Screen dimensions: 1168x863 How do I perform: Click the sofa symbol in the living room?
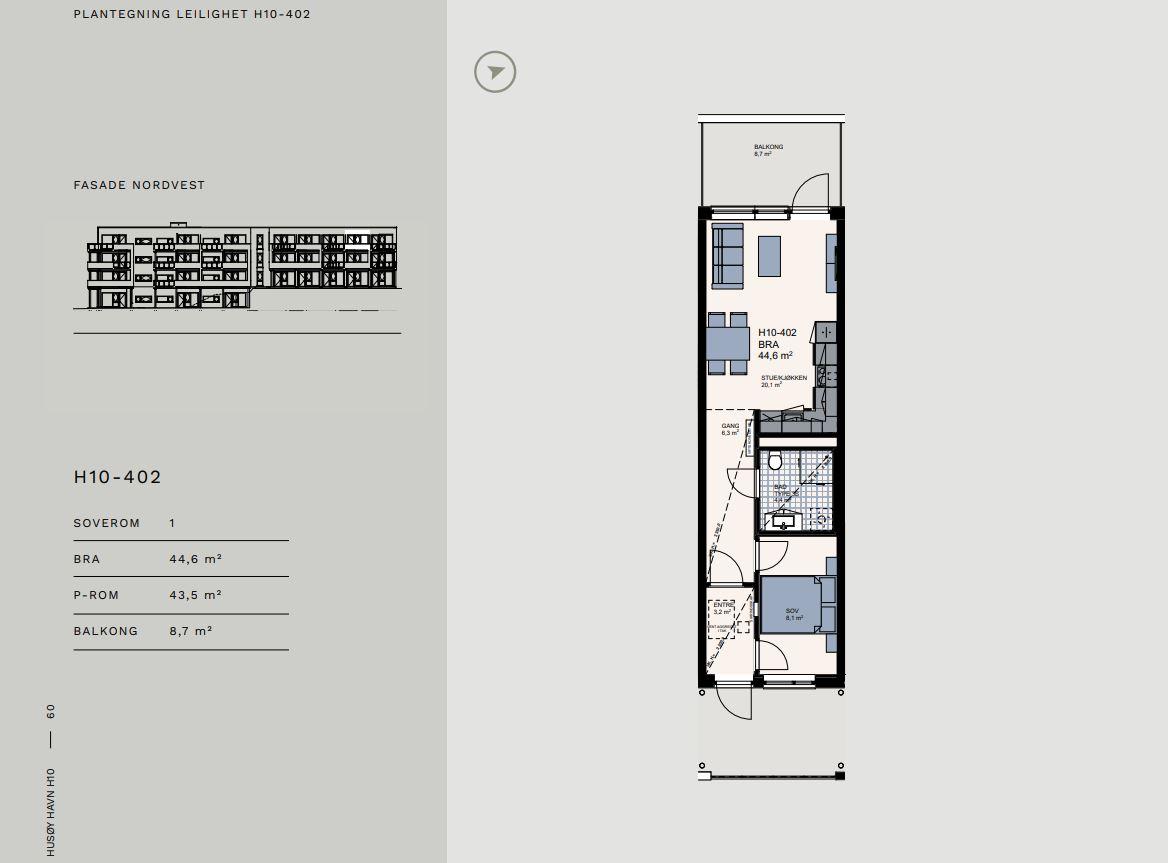728,255
